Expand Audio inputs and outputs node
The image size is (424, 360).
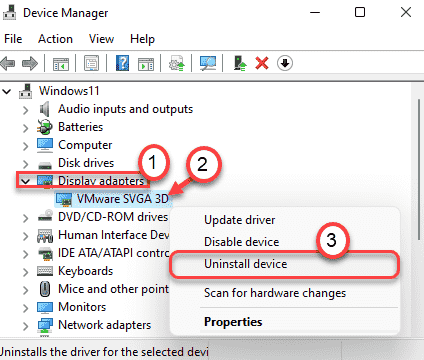point(26,110)
